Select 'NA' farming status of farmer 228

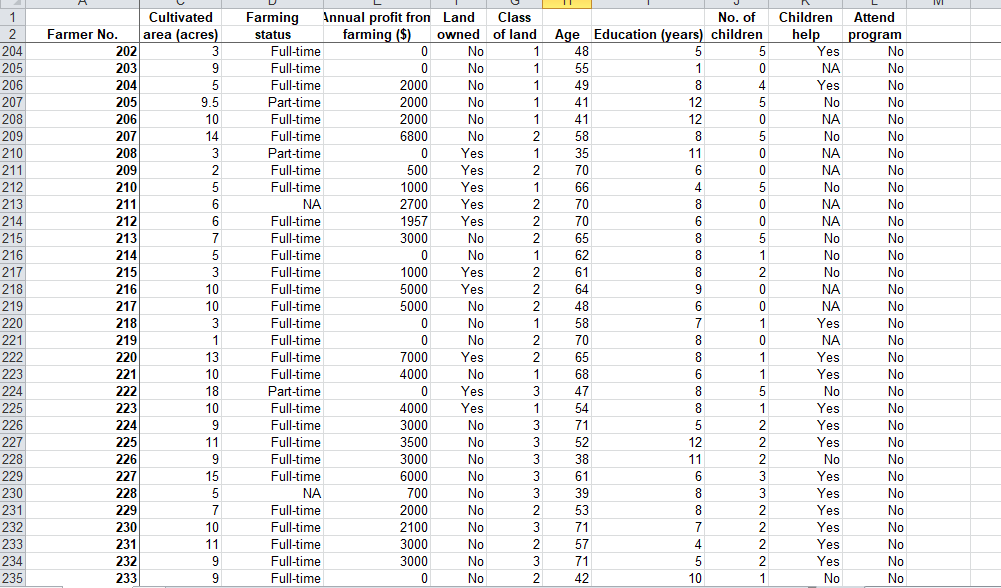(272, 494)
